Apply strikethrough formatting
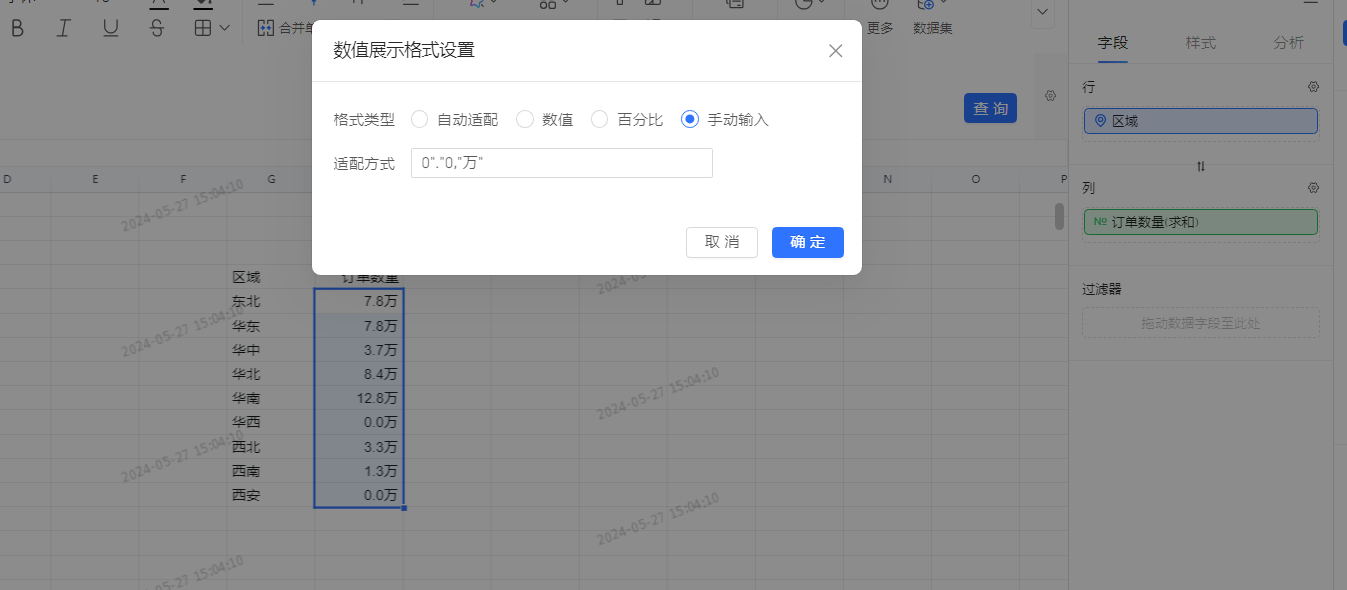 (156, 28)
